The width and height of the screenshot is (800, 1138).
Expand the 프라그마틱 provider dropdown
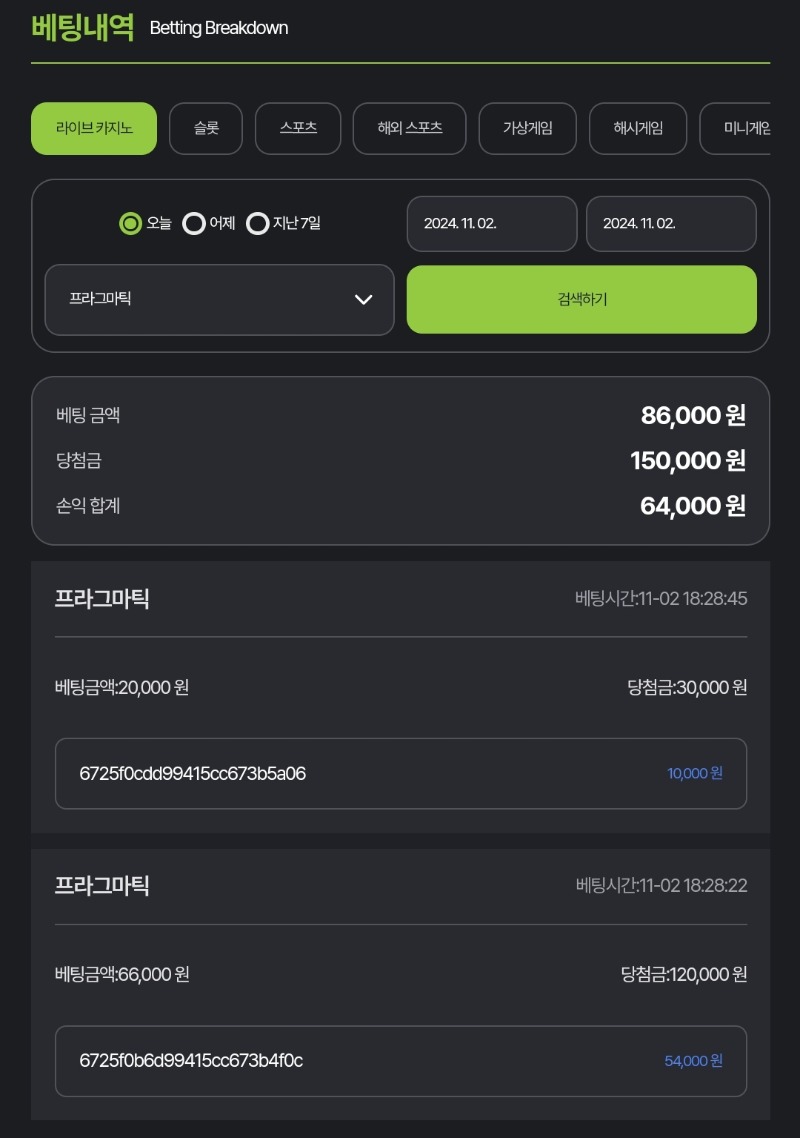point(219,300)
